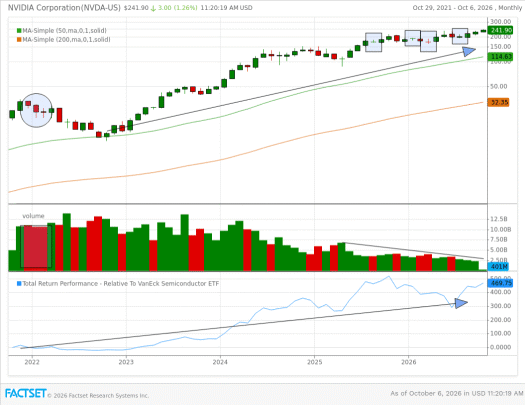Click the FACTSET logo
This screenshot has width=525, height=405.
(25, 394)
